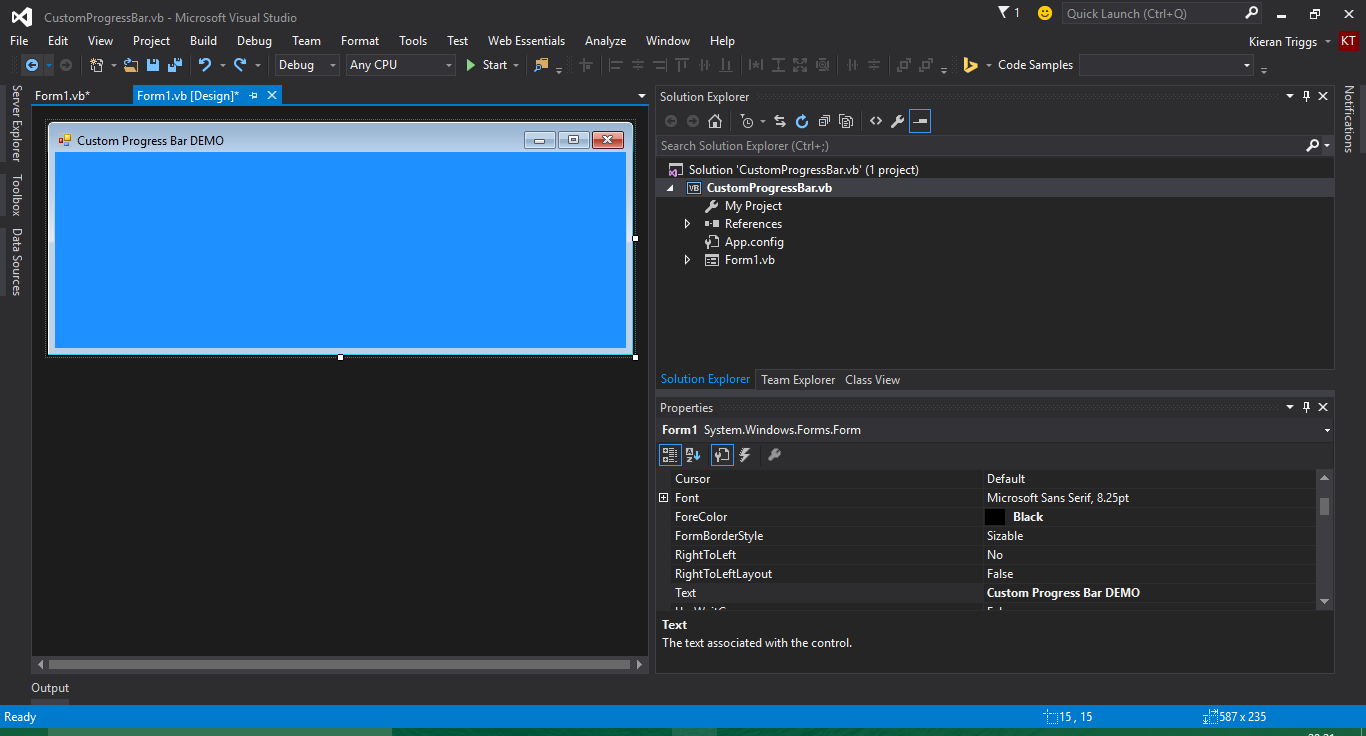Open the Analyze menu
This screenshot has width=1366, height=736.
click(x=605, y=41)
